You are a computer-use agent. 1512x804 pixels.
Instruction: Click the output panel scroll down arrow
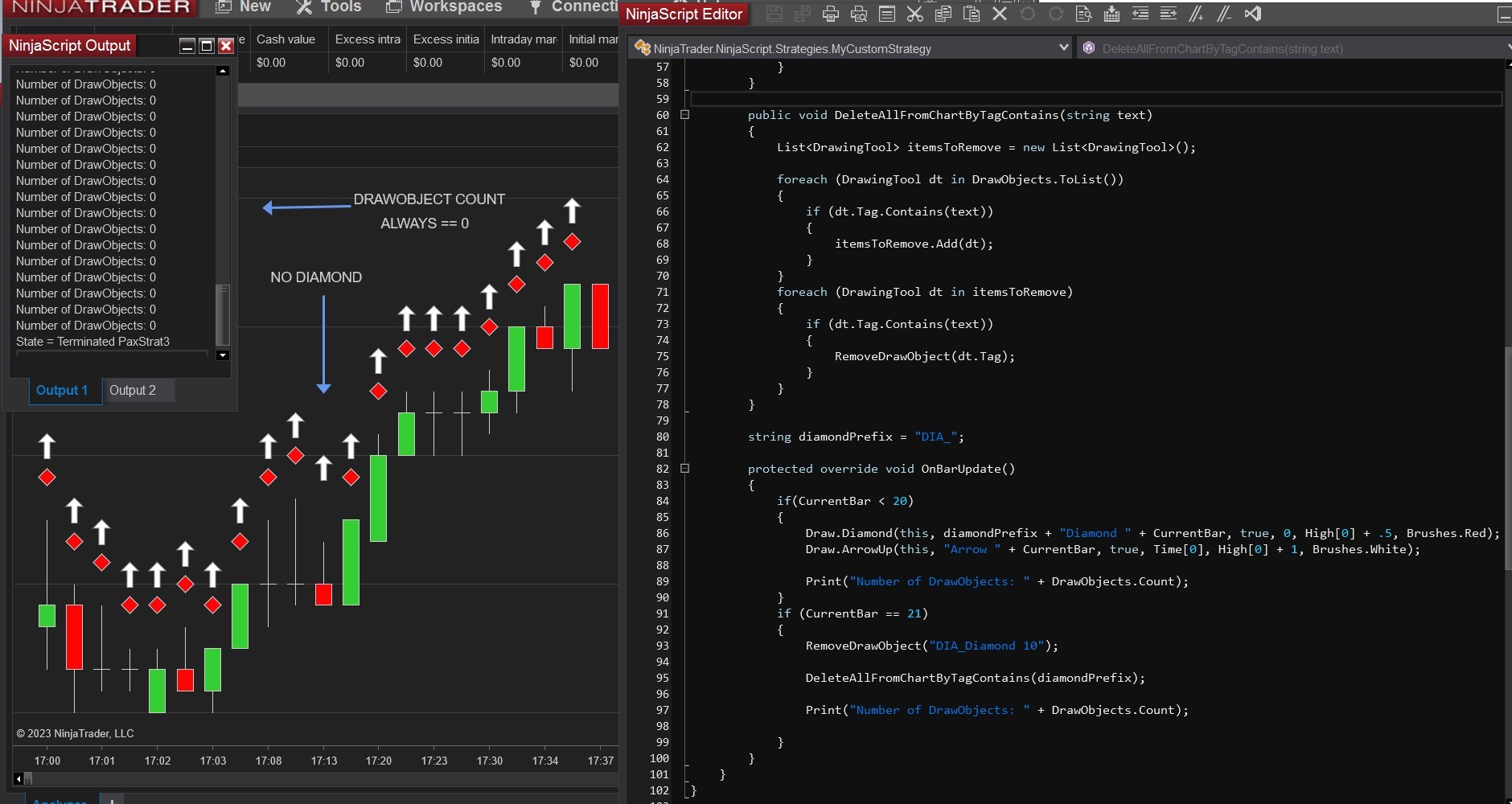223,355
